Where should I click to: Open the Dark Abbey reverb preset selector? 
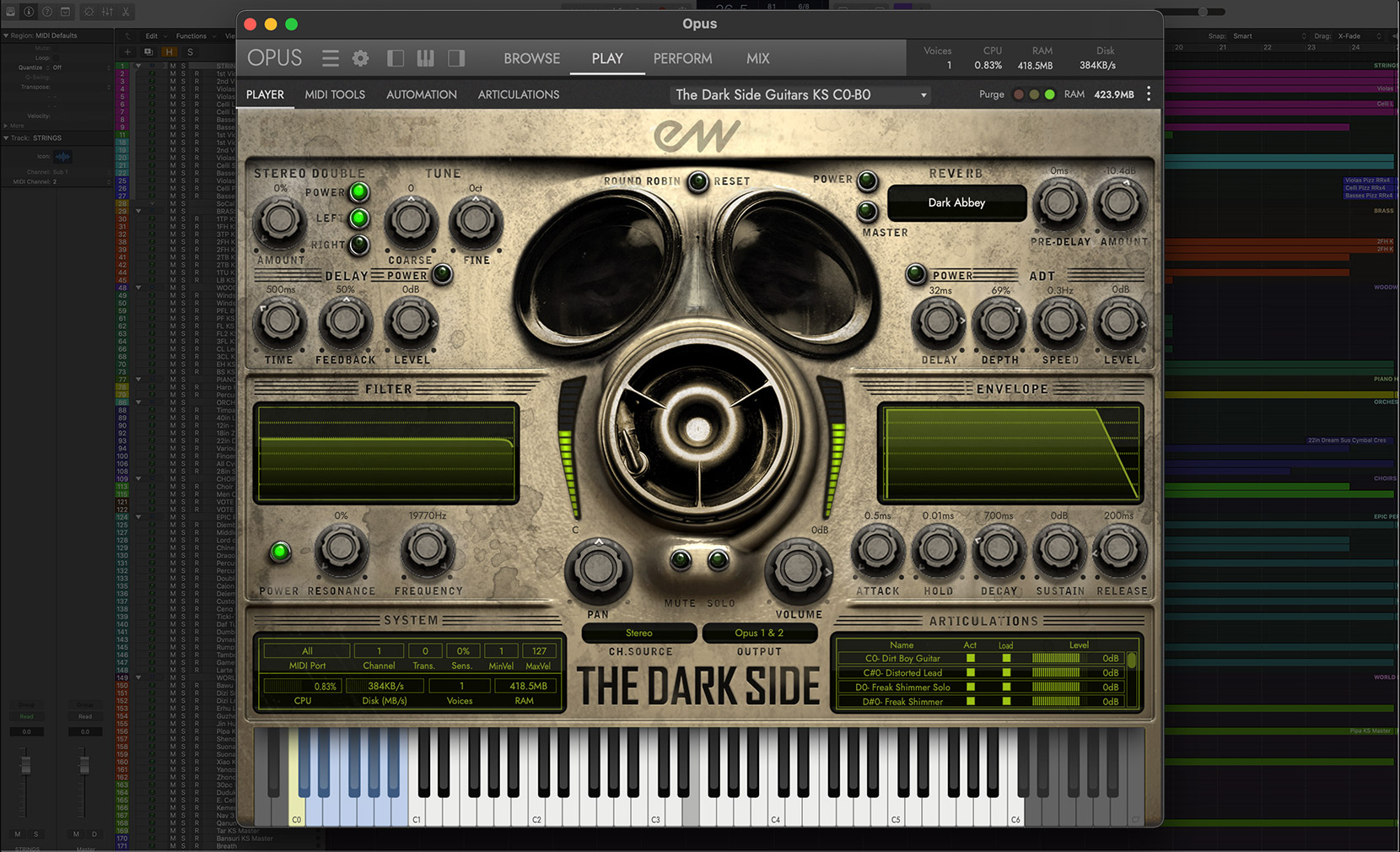(956, 202)
